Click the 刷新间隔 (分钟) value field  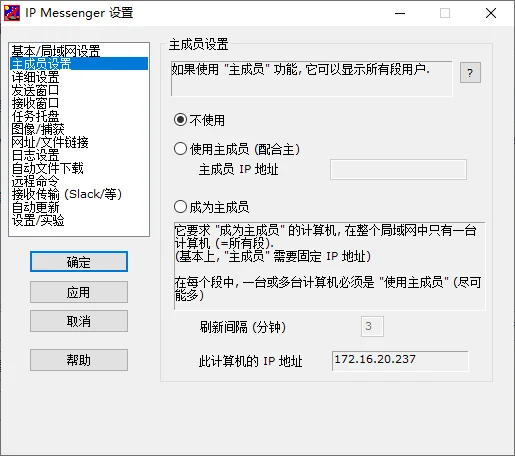372,326
